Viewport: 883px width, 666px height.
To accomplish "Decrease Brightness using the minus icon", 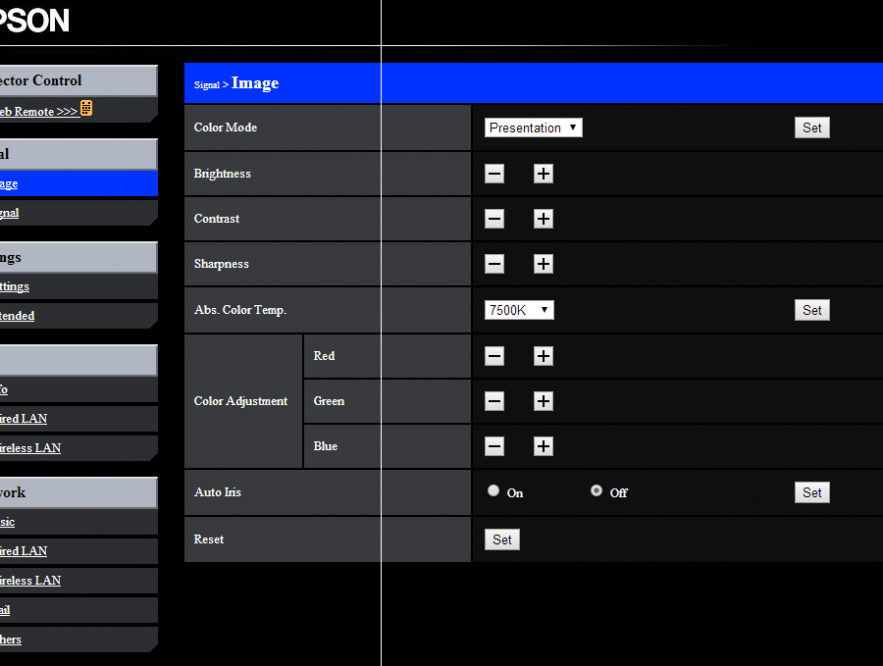I will click(494, 173).
